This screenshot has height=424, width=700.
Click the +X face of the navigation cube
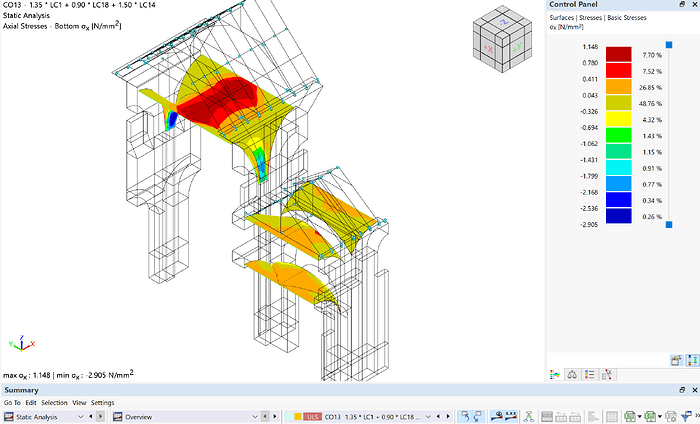pos(489,49)
